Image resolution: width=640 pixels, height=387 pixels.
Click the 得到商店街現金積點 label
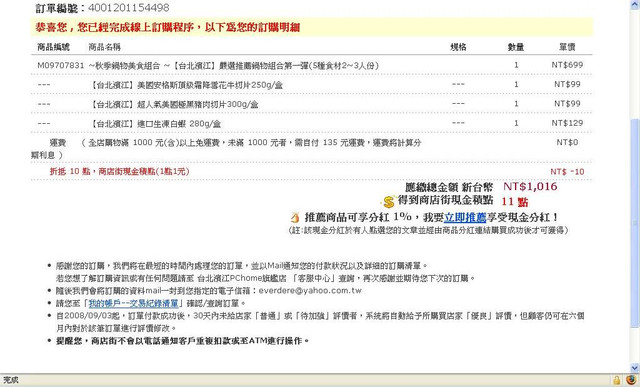pyautogui.click(x=445, y=200)
